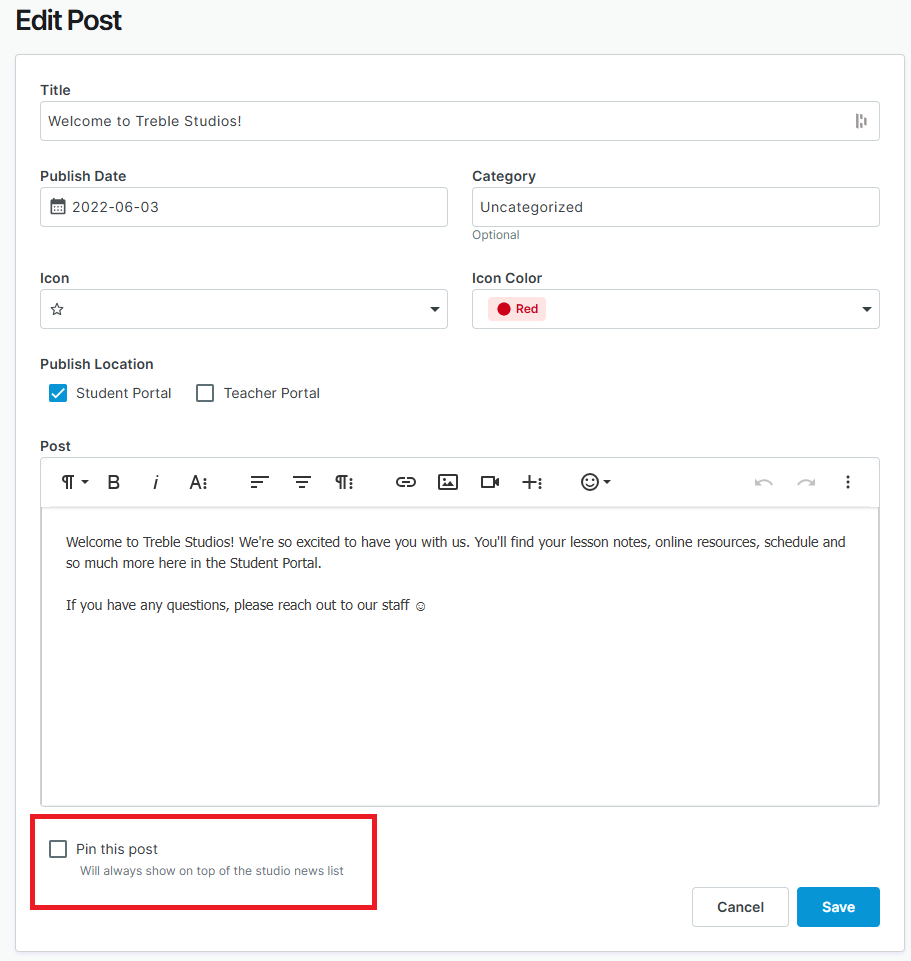The image size is (911, 961).
Task: Click the Teacher Portal label text
Action: (272, 393)
